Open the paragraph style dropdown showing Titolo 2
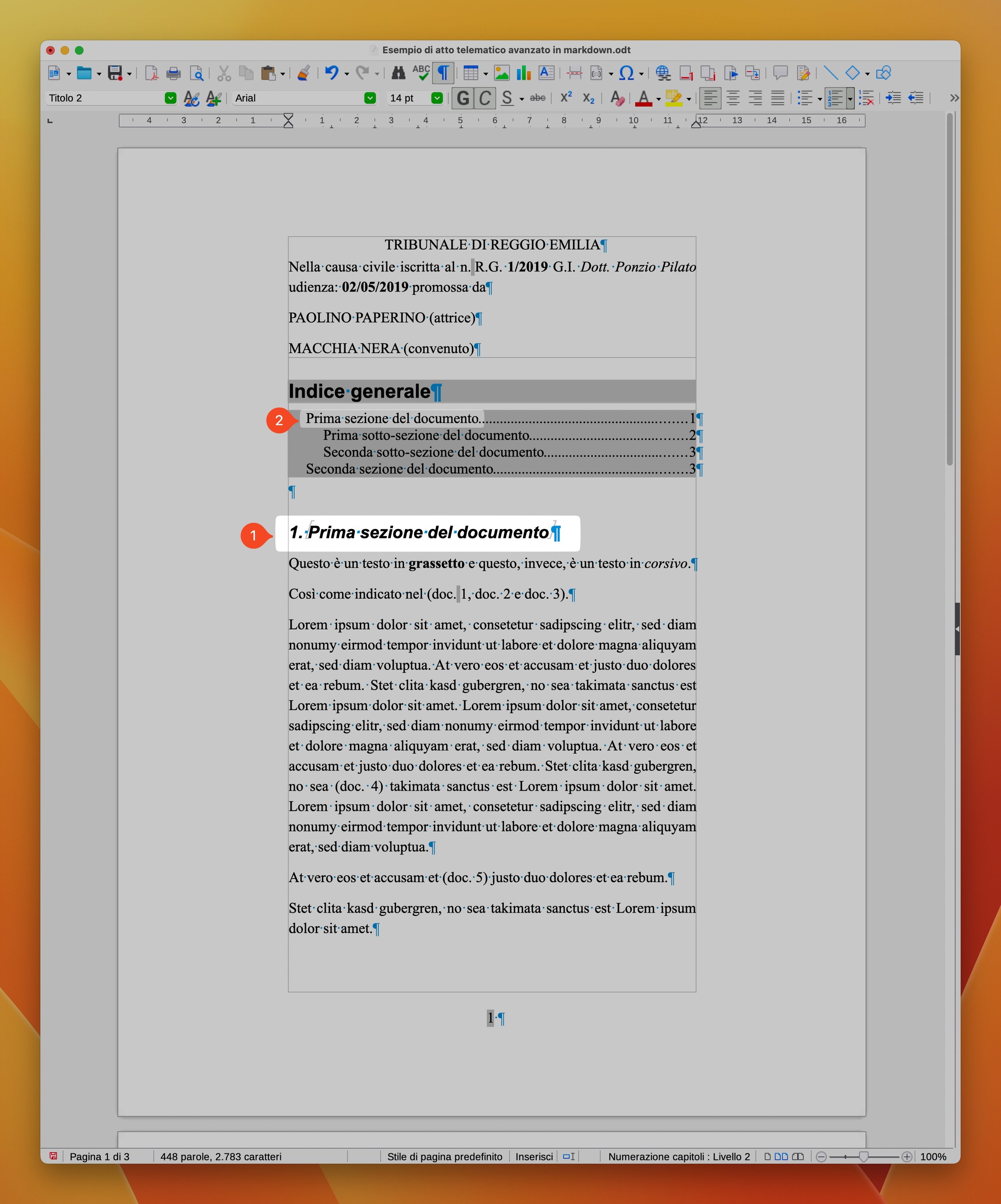Image resolution: width=1001 pixels, height=1204 pixels. tap(170, 98)
